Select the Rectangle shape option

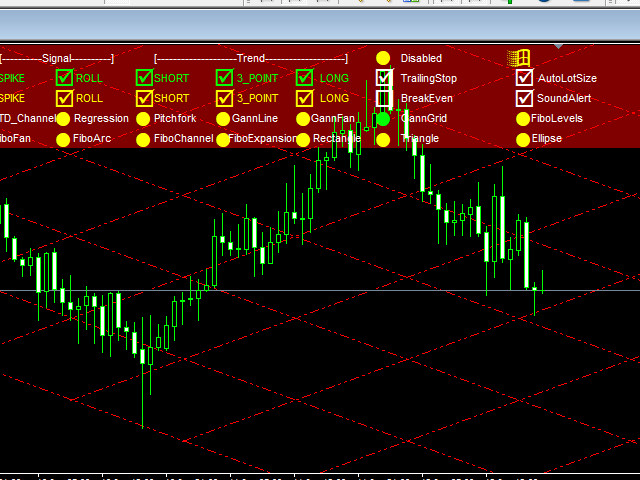tap(303, 140)
